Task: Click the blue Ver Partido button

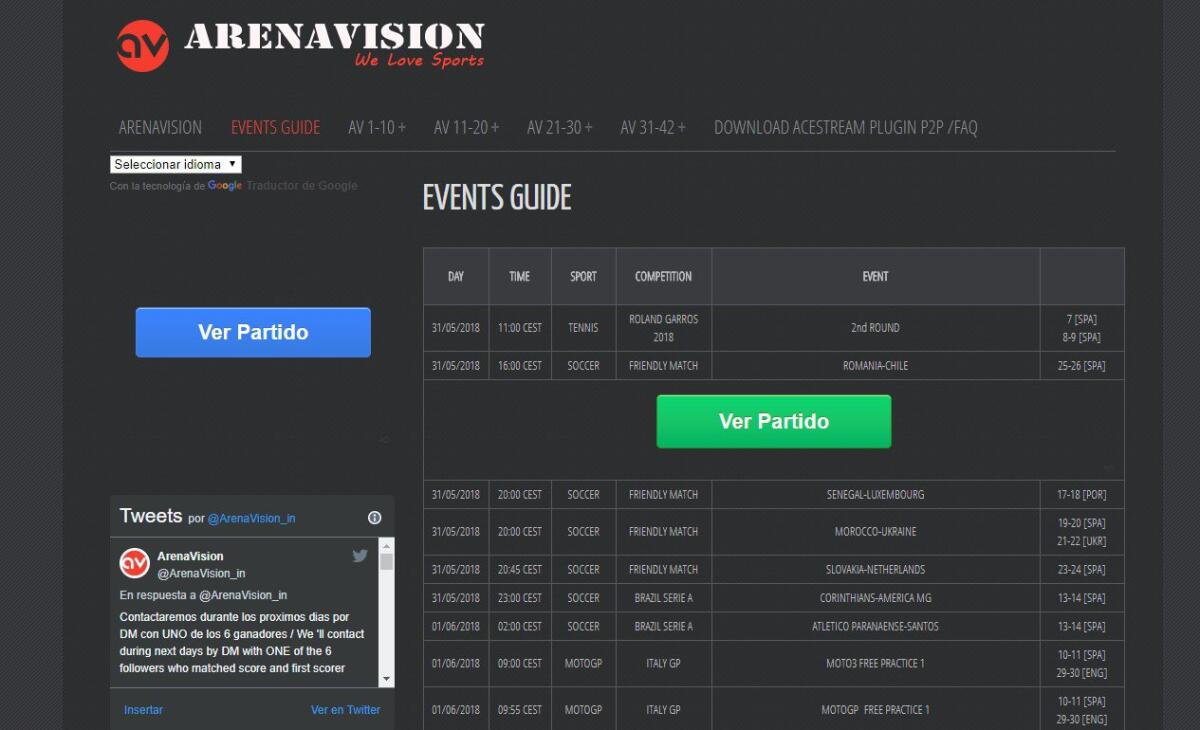Action: tap(252, 332)
